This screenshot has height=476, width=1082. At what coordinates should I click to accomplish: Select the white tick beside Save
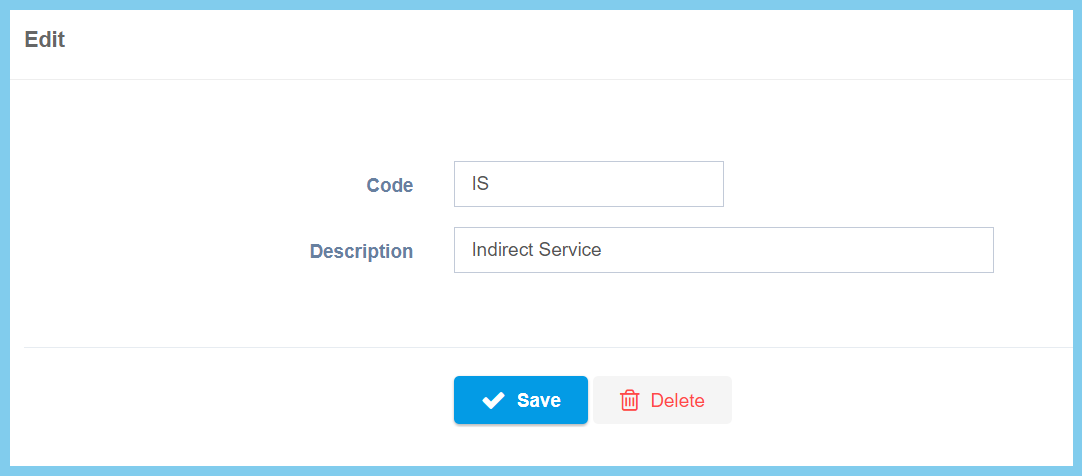pos(493,401)
